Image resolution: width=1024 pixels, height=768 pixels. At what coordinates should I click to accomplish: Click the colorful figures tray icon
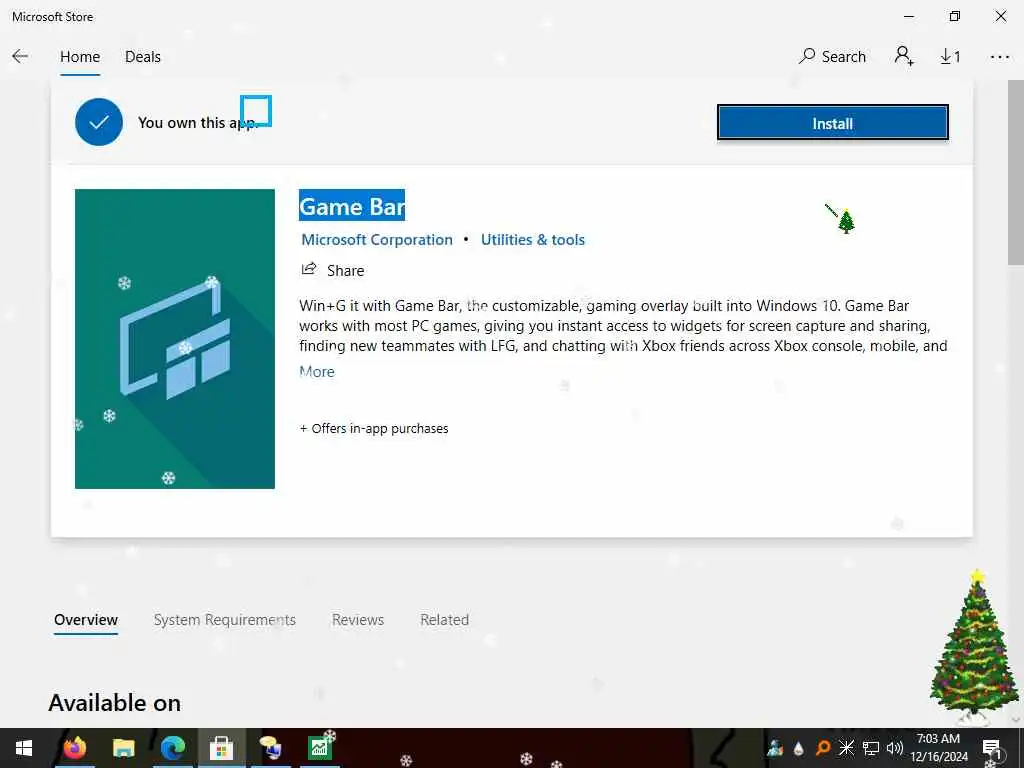pyautogui.click(x=775, y=748)
